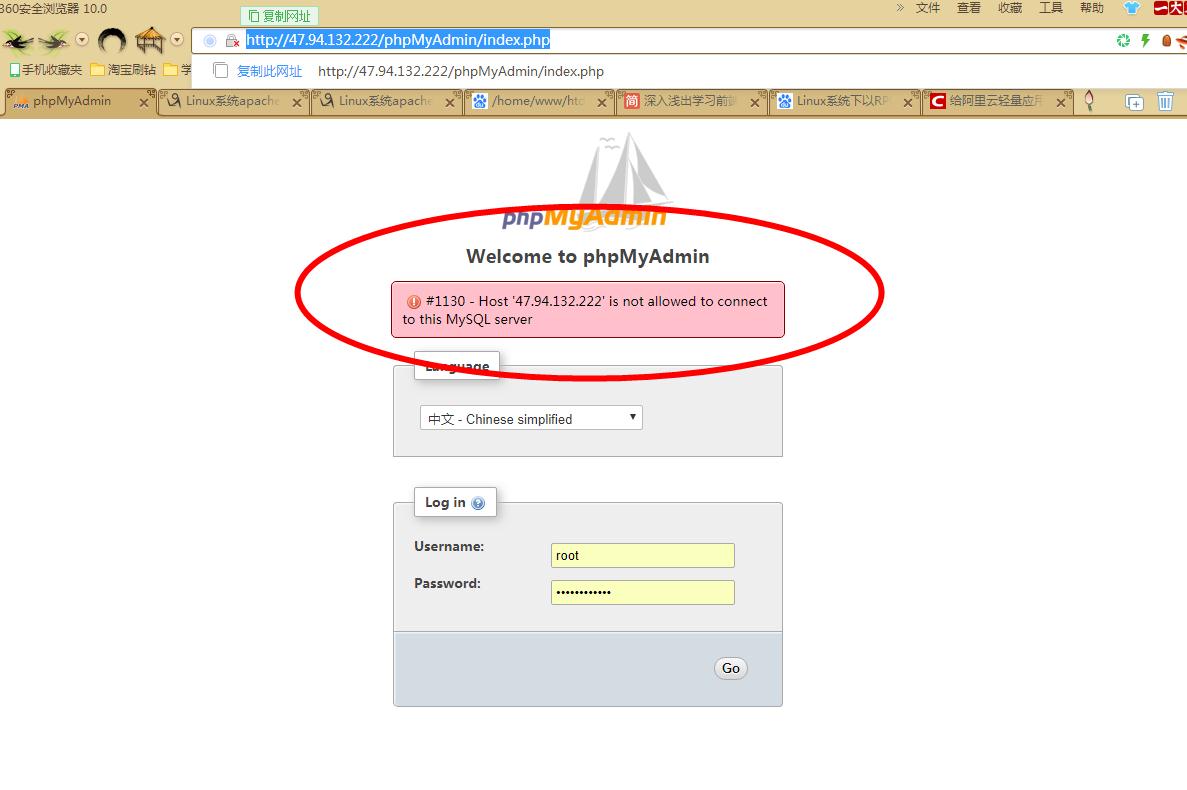Open the dropdown next to pavilion icon
Viewport: 1187px width, 790px height.
tap(177, 39)
